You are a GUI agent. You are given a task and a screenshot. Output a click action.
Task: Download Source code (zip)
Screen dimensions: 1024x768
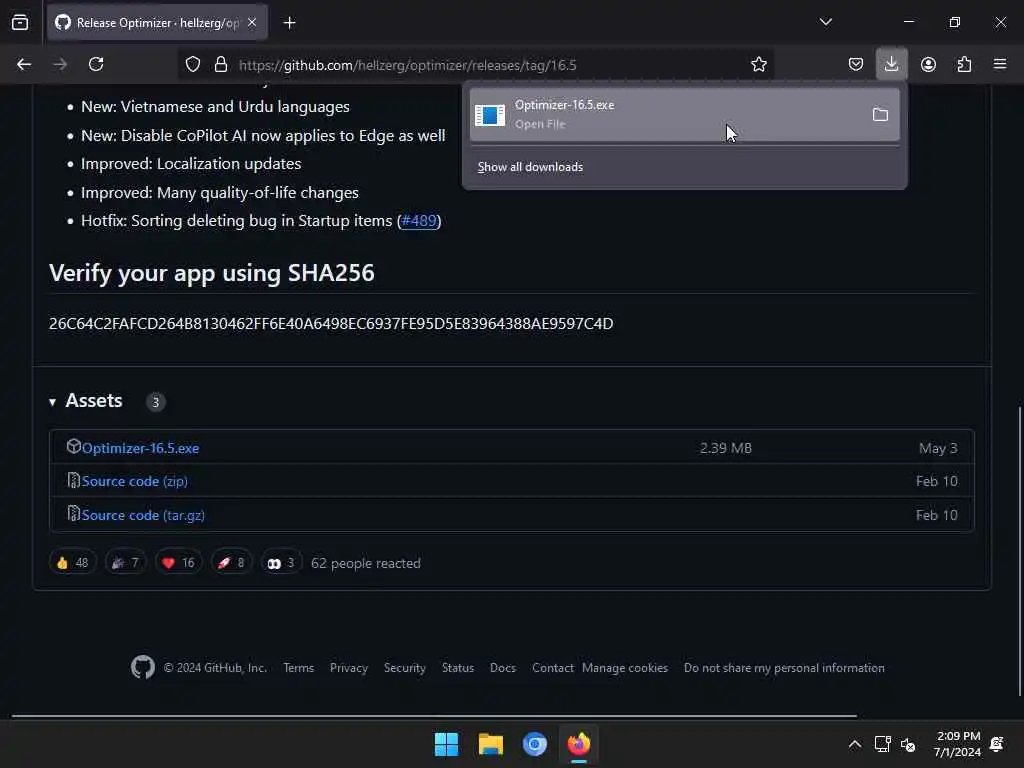[x=135, y=481]
